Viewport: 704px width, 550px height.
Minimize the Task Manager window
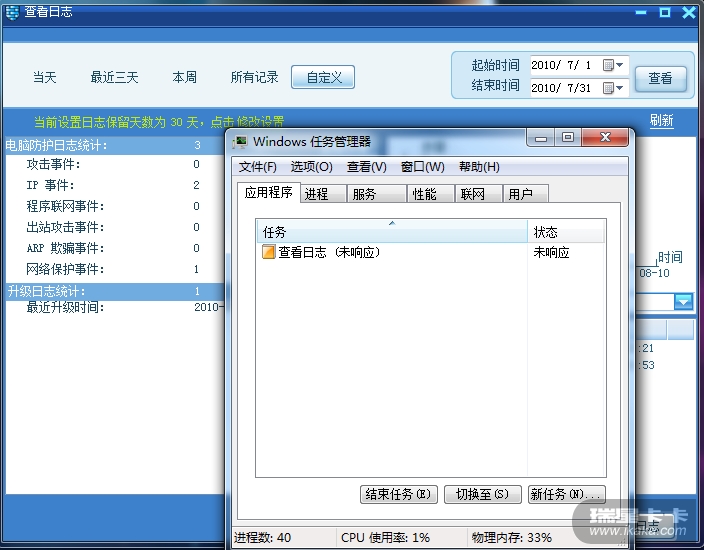click(x=541, y=137)
